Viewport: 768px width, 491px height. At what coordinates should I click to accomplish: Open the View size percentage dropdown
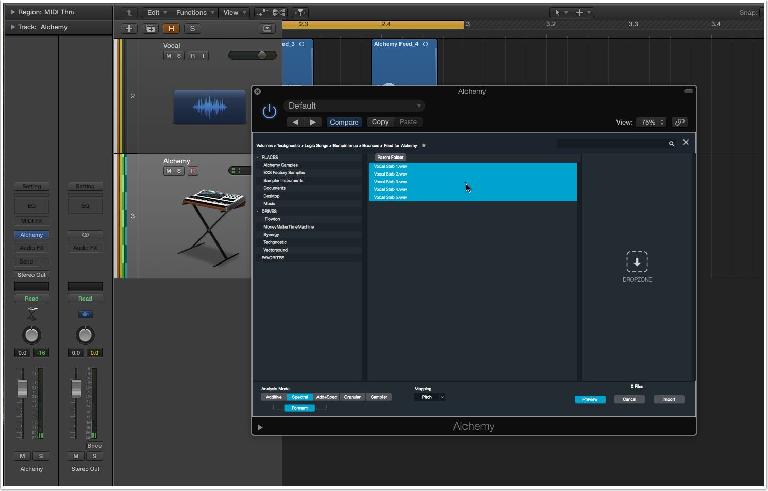pos(651,122)
